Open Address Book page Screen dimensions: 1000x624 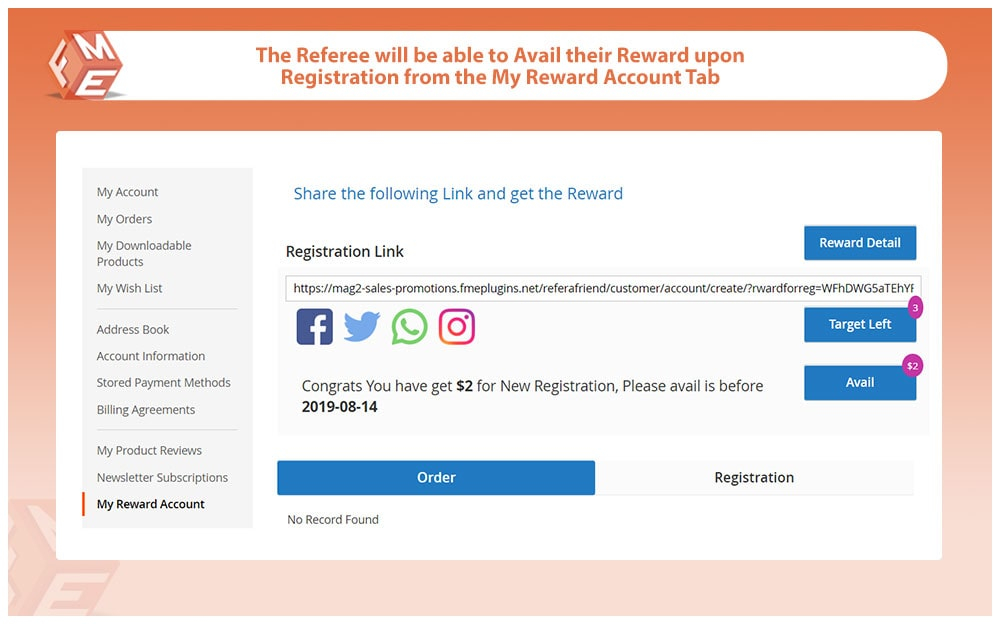(x=133, y=330)
